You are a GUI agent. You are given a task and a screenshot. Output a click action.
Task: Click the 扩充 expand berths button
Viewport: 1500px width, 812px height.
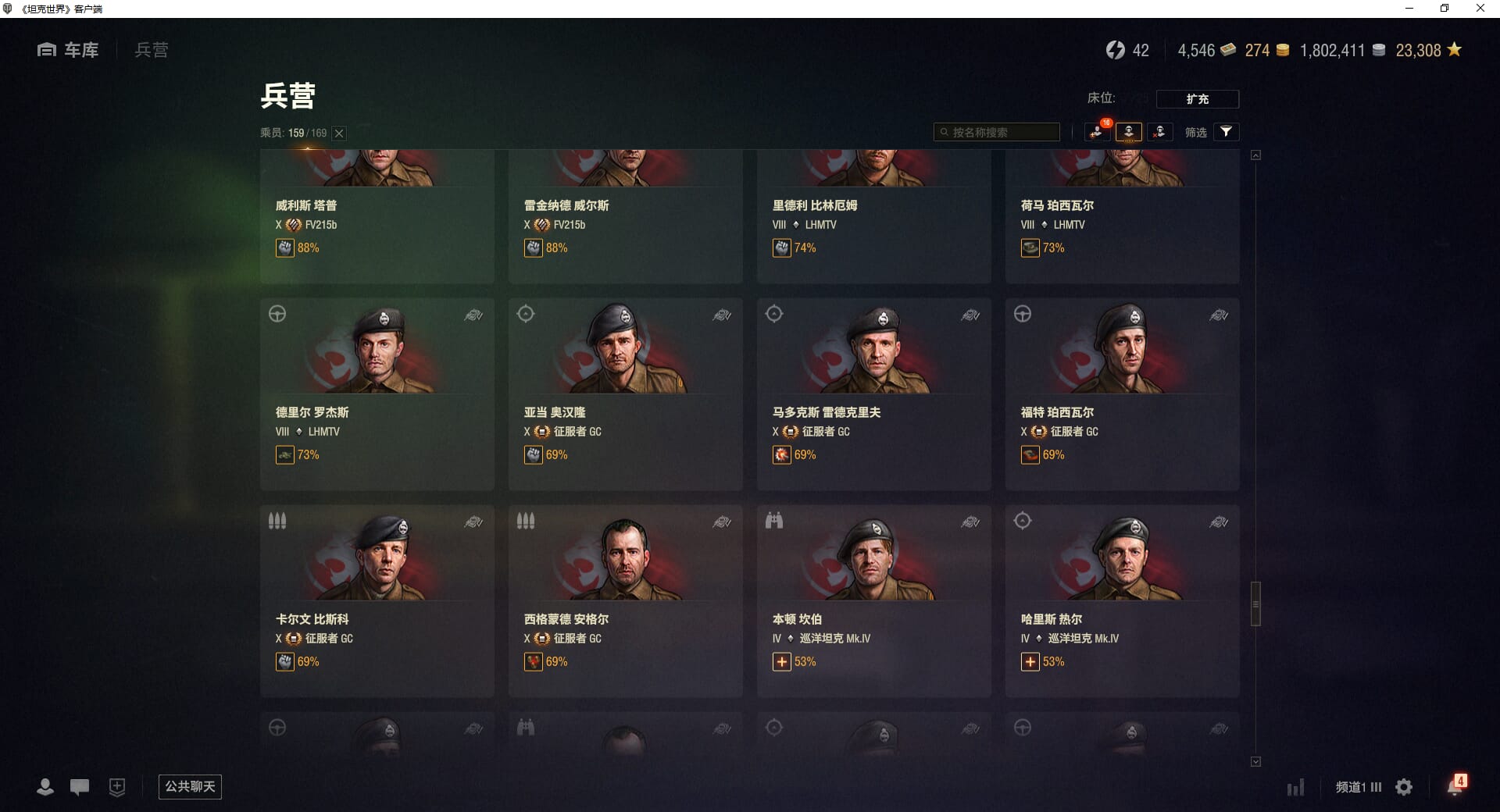pos(1197,99)
